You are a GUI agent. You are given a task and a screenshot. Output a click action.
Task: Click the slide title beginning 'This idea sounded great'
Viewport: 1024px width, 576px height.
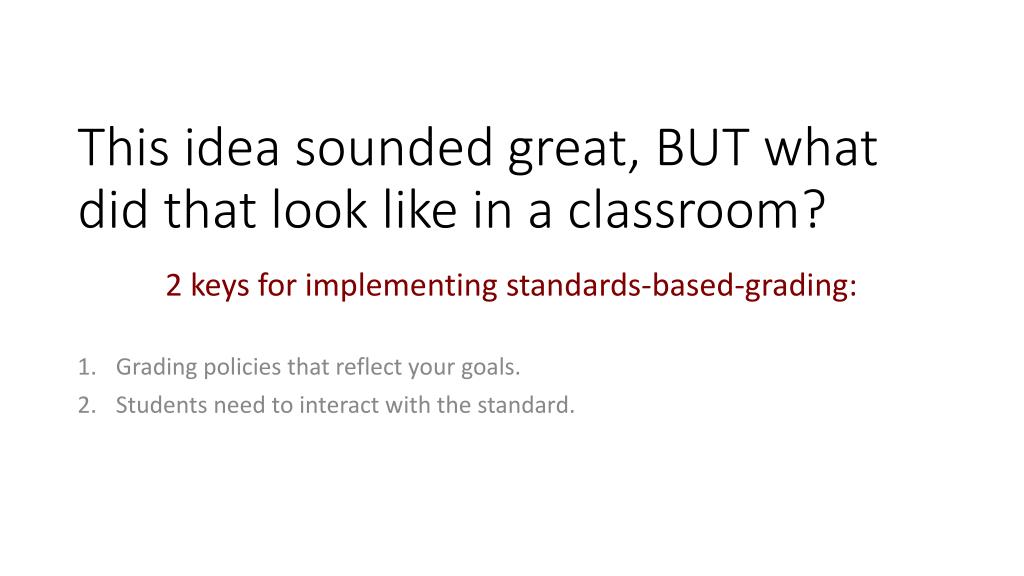click(x=478, y=178)
